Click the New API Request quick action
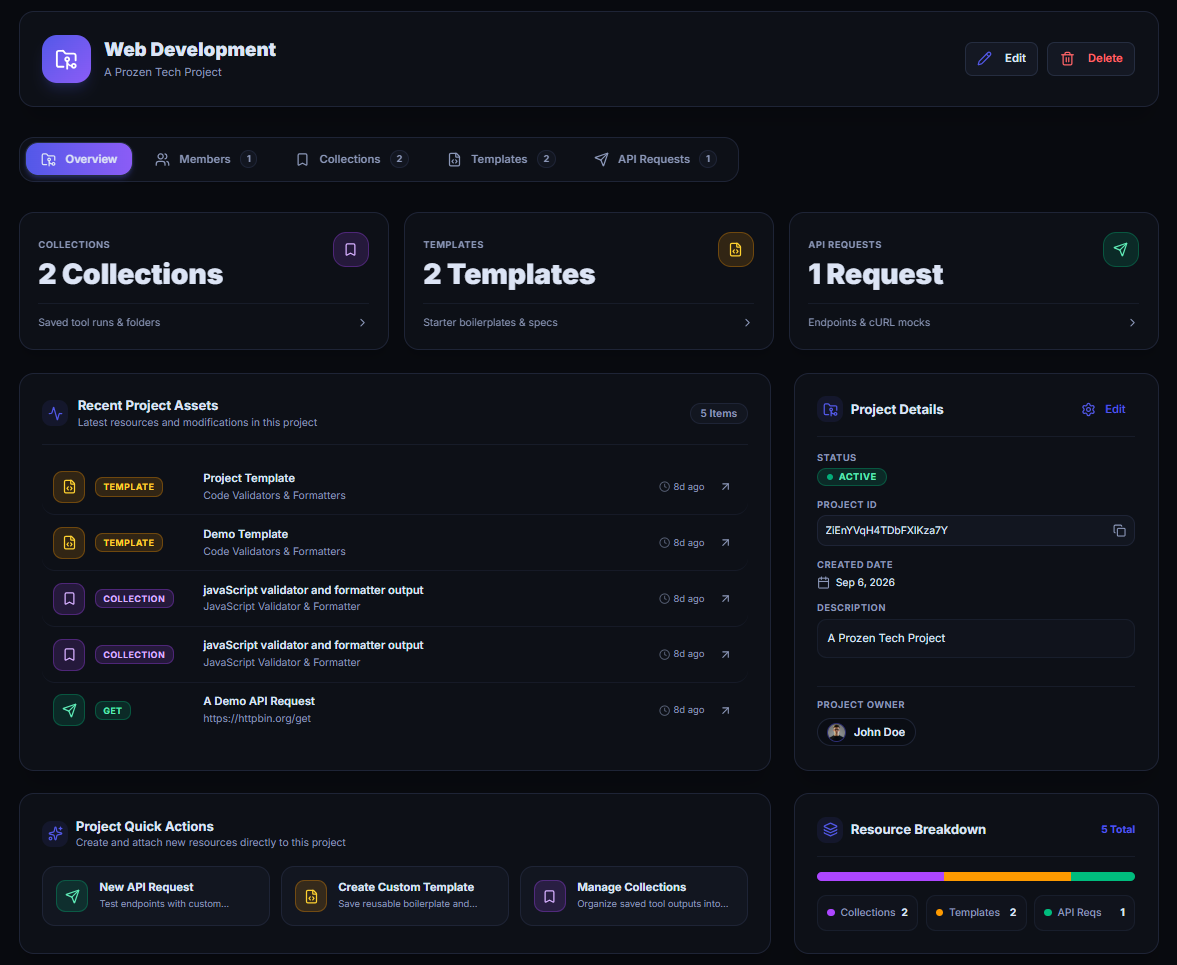The height and width of the screenshot is (965, 1177). tap(155, 896)
